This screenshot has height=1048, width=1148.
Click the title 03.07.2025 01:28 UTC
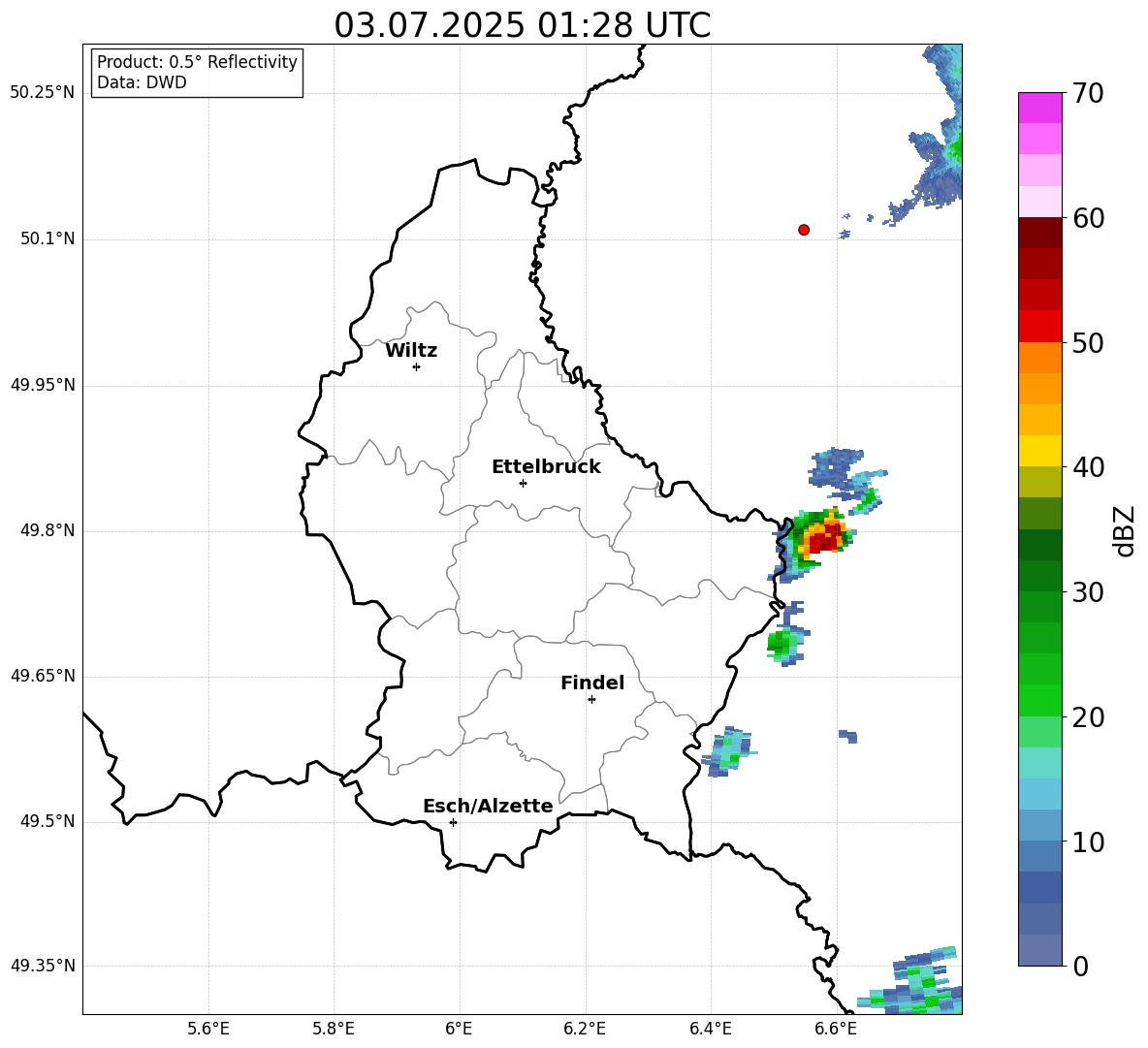[x=522, y=25]
